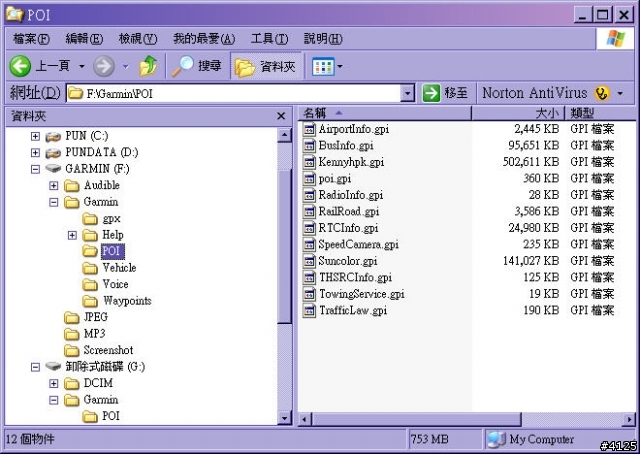Click the RailRoad.gpi file icon
The image size is (640, 454).
[309, 211]
